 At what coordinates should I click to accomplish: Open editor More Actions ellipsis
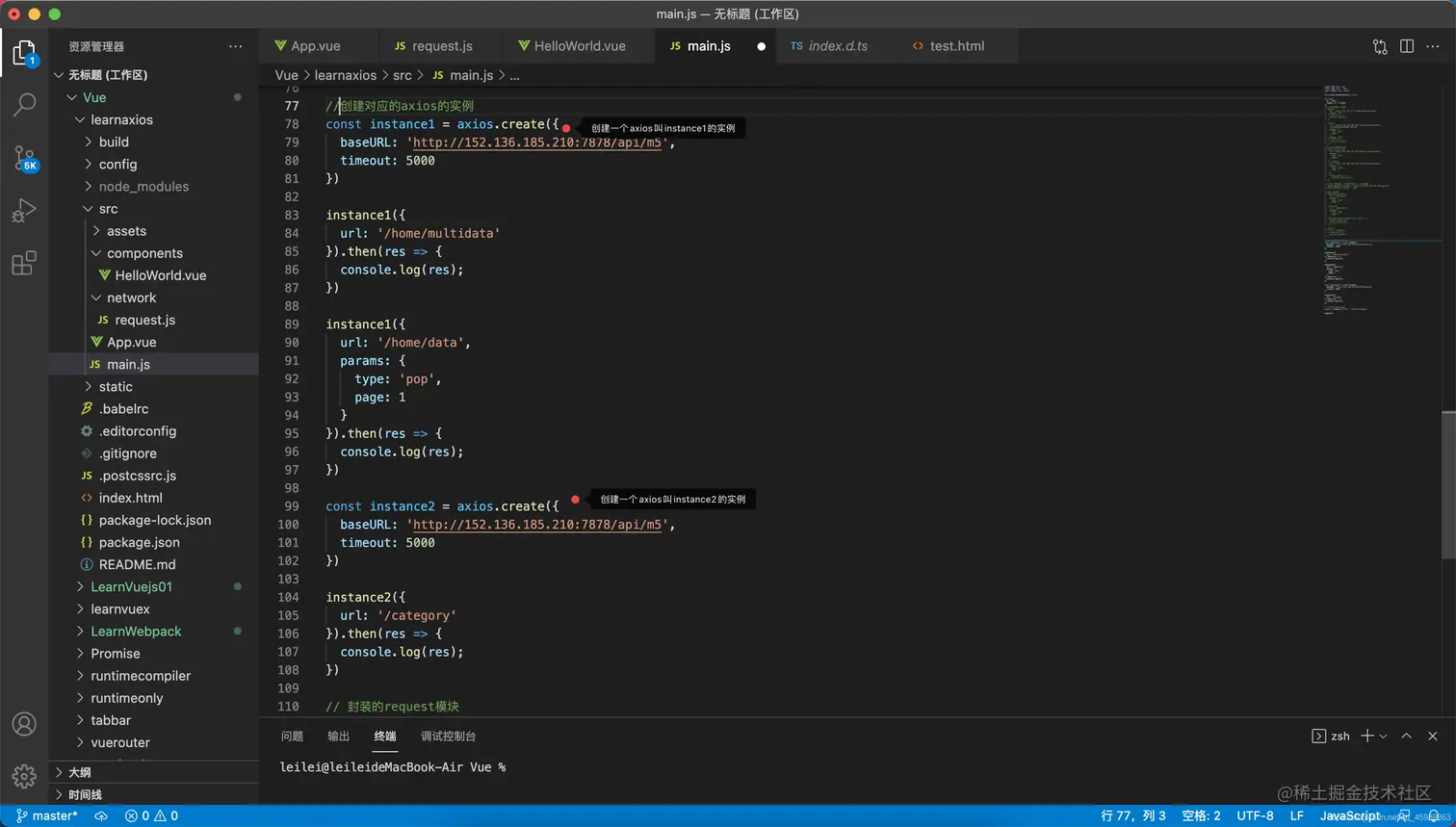pyautogui.click(x=1433, y=46)
